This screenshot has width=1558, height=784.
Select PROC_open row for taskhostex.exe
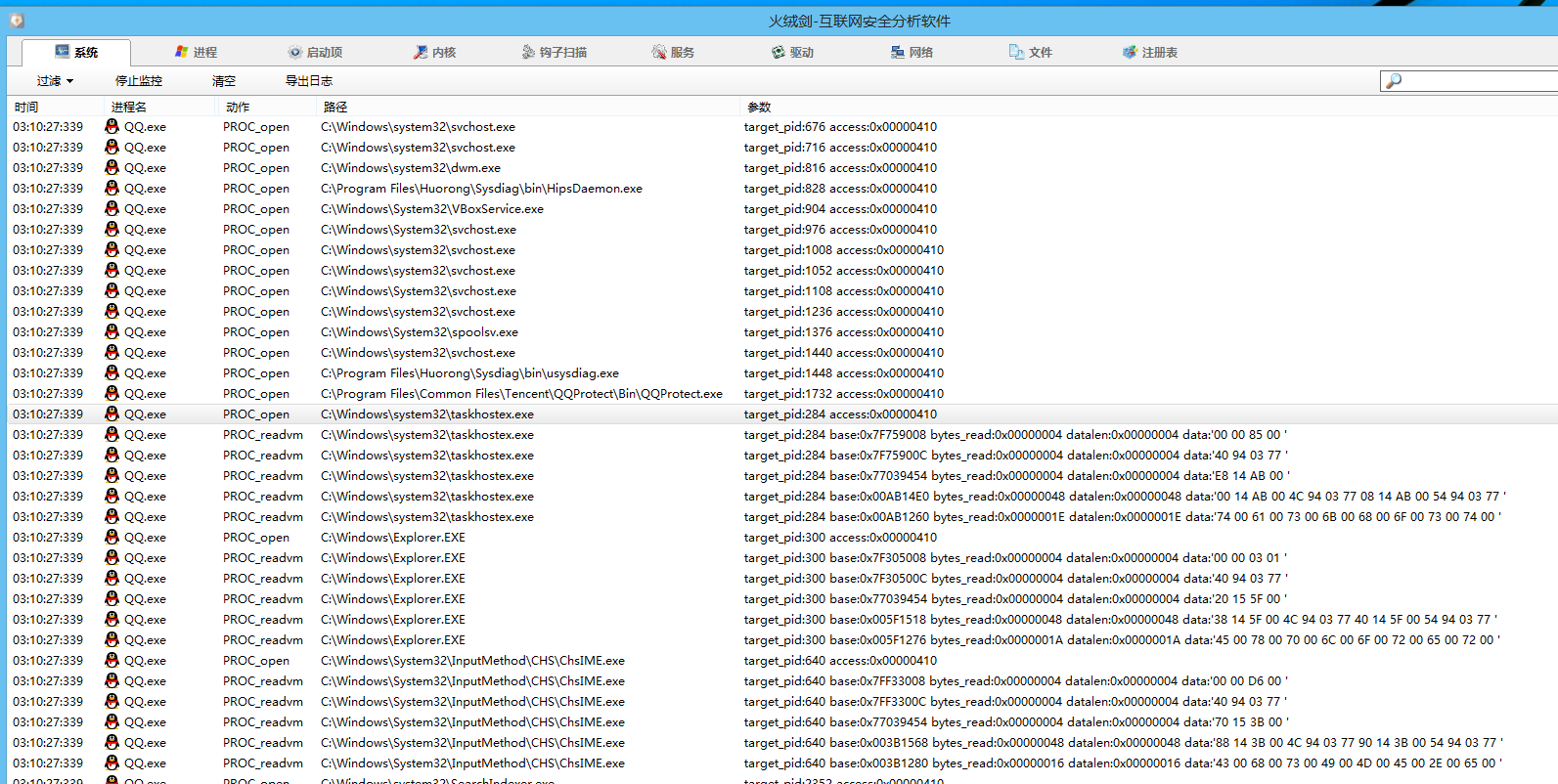pos(782,414)
